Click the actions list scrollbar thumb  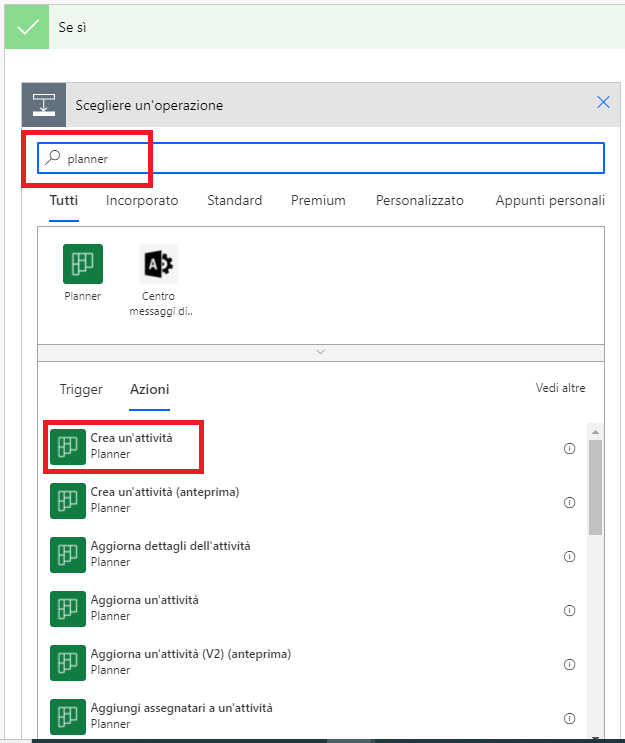coord(596,488)
